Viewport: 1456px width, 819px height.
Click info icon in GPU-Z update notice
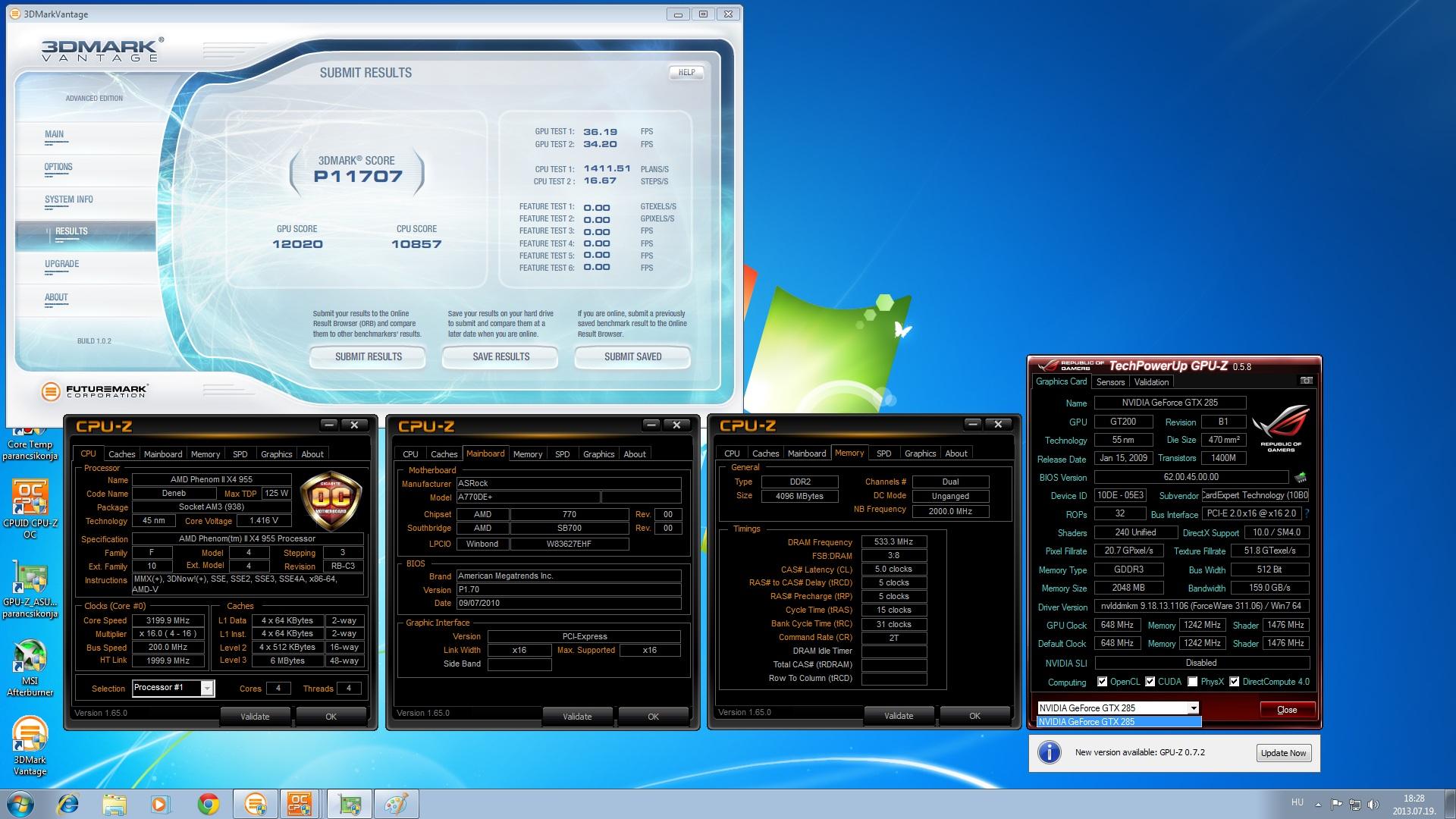click(1049, 752)
